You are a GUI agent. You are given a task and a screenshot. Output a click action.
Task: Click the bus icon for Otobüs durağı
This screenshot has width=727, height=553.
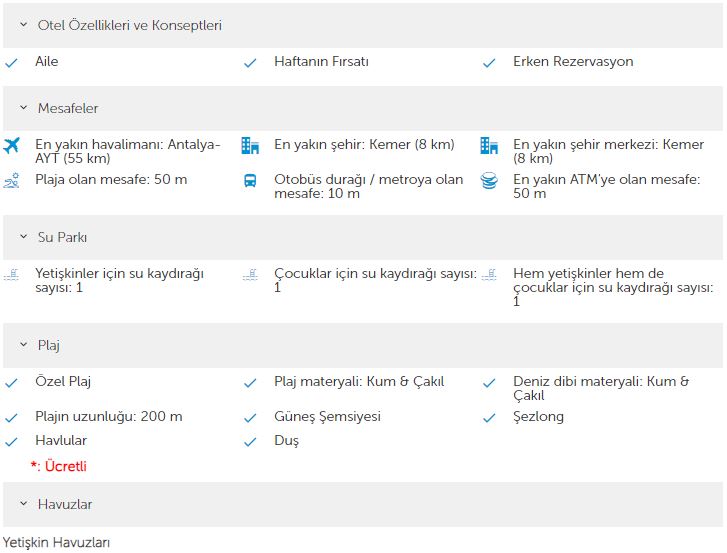point(250,181)
